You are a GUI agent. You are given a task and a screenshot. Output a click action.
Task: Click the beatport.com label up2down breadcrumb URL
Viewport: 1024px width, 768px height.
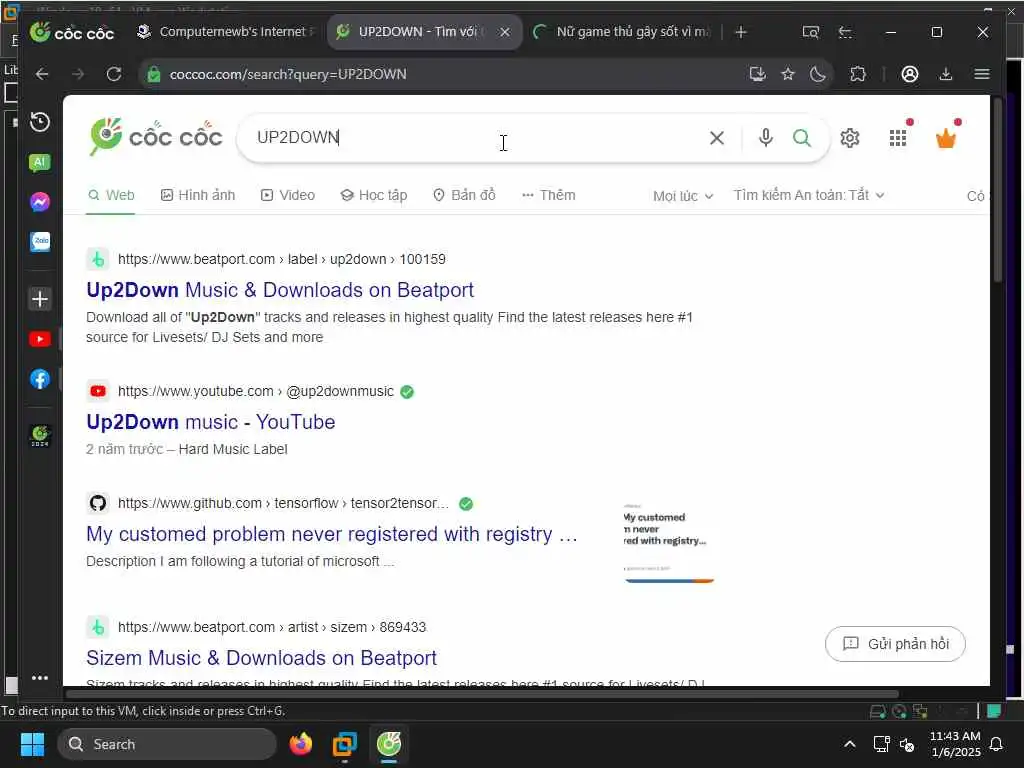coord(281,259)
